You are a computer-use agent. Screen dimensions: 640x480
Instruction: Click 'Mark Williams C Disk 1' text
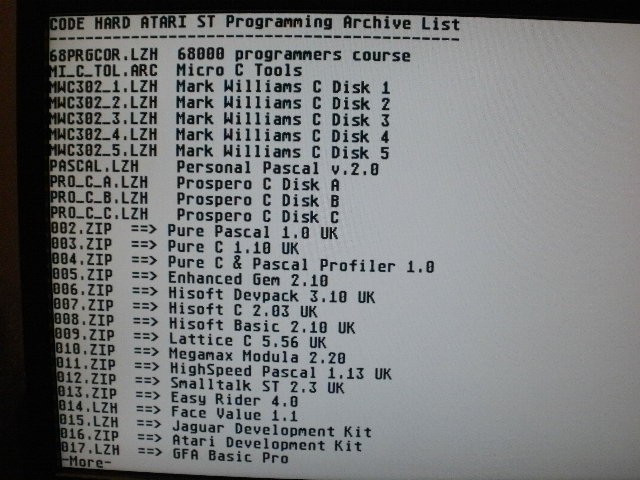[x=283, y=87]
